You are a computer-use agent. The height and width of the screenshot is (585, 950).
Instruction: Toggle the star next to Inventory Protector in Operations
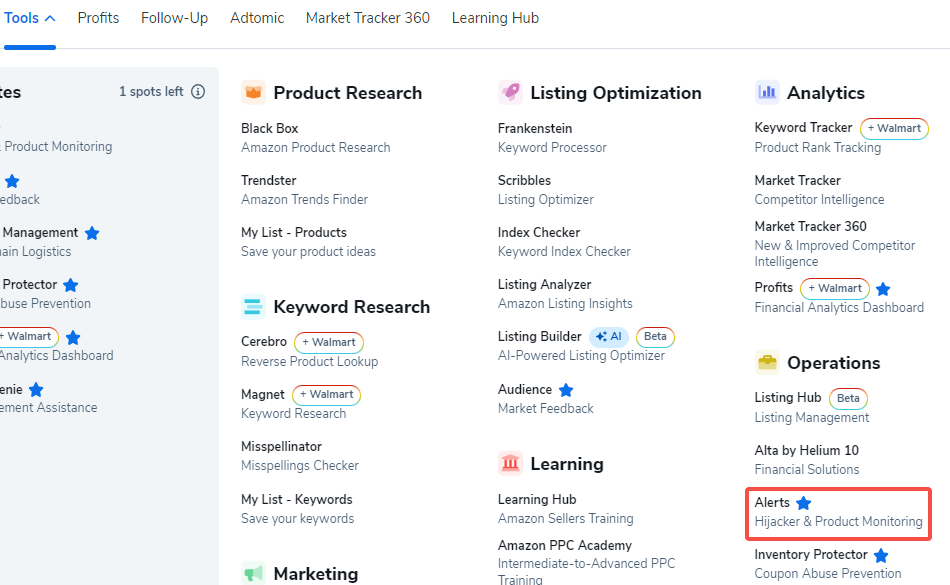click(x=881, y=555)
